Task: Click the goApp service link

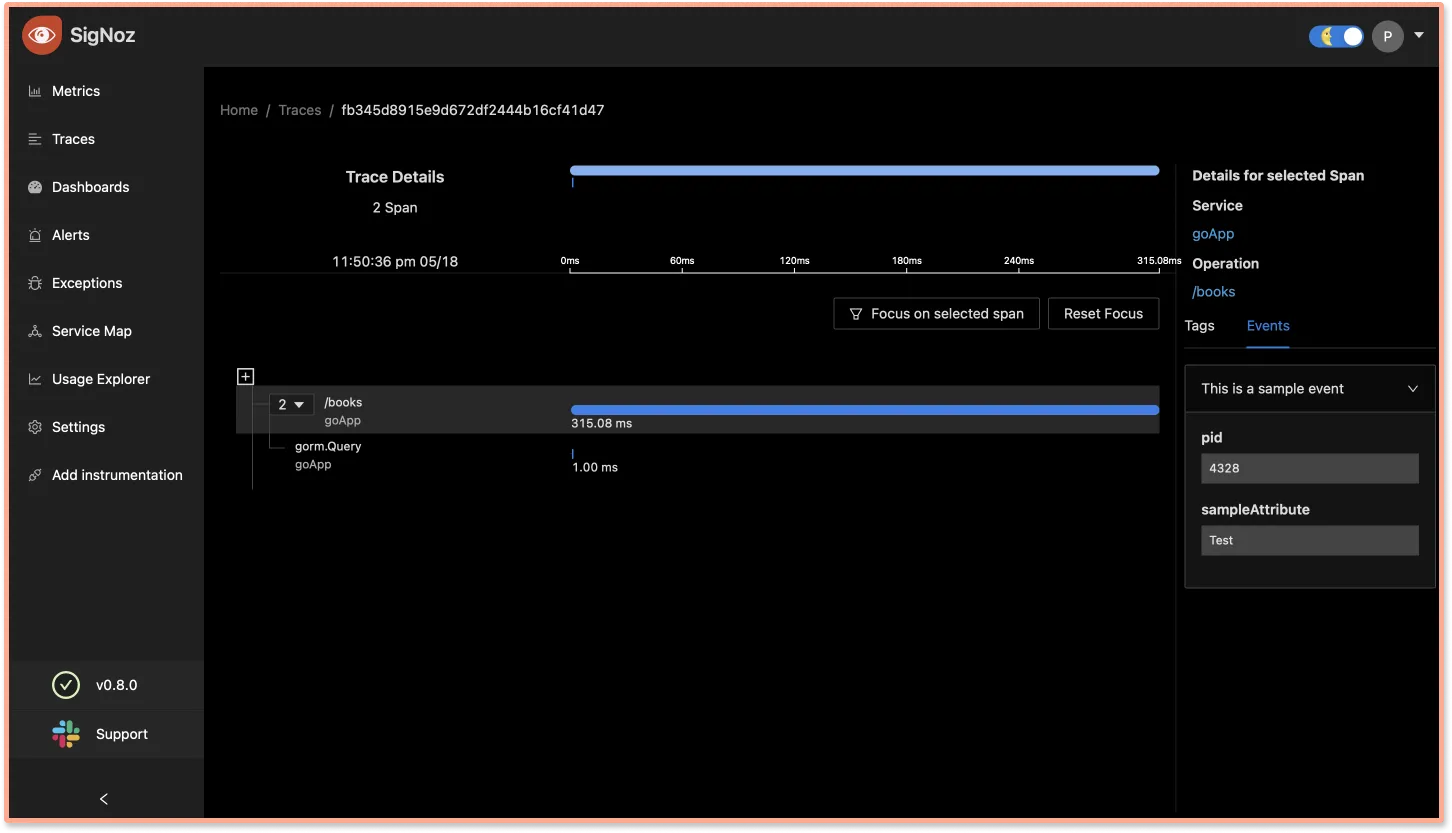Action: tap(1213, 234)
